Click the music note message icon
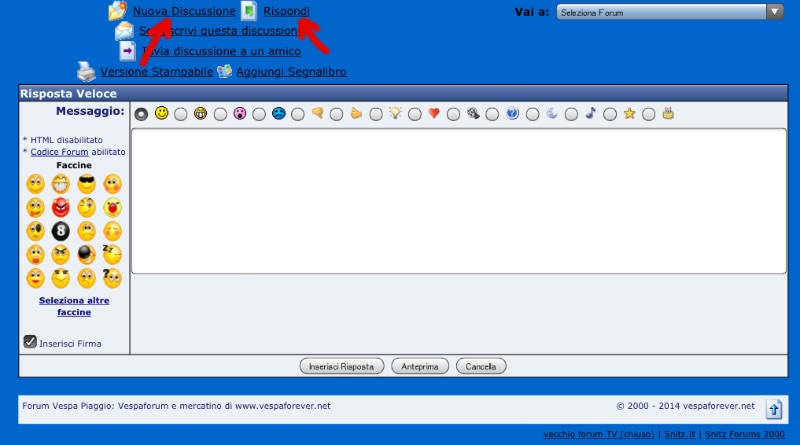The image size is (800, 445). click(x=590, y=113)
